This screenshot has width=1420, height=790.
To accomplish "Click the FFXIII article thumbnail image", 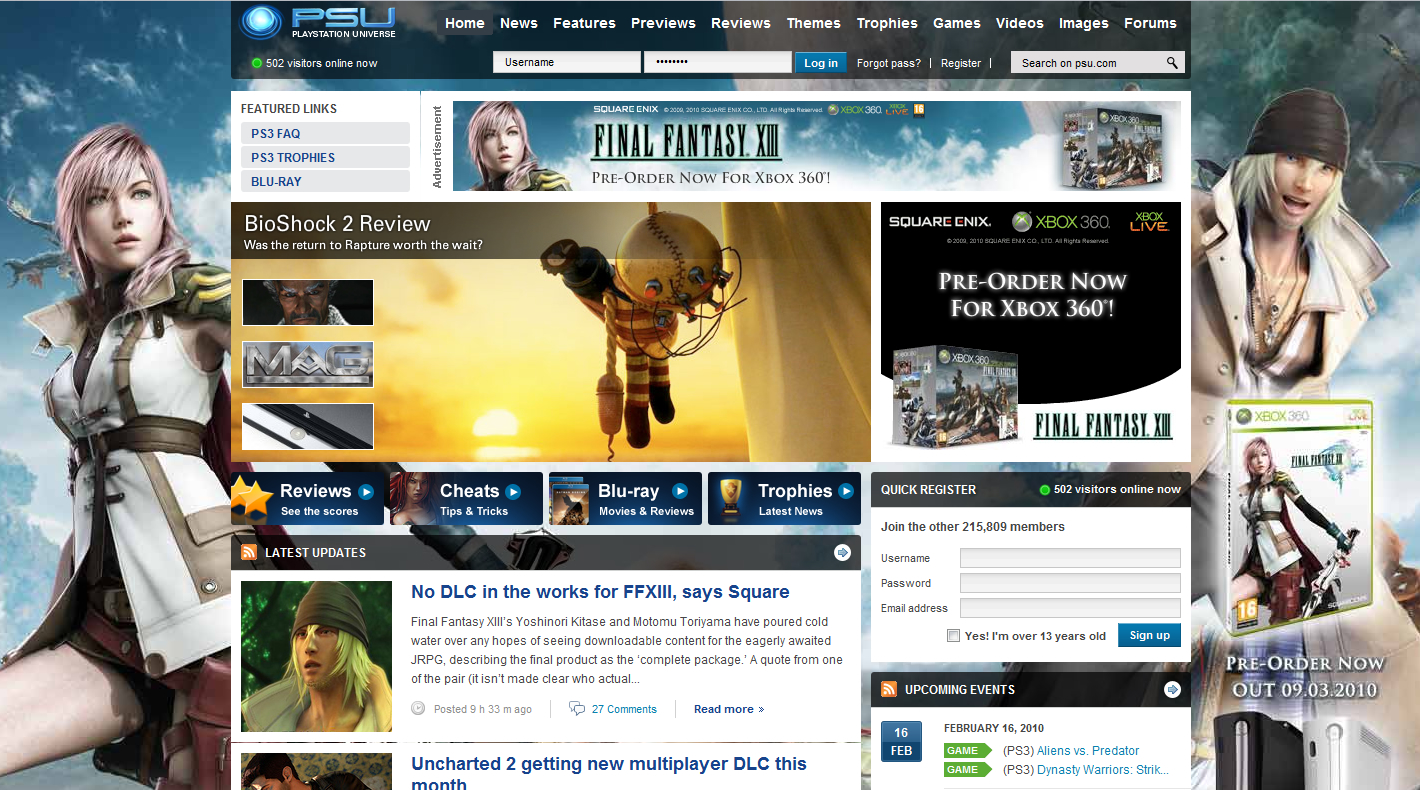I will 316,656.
